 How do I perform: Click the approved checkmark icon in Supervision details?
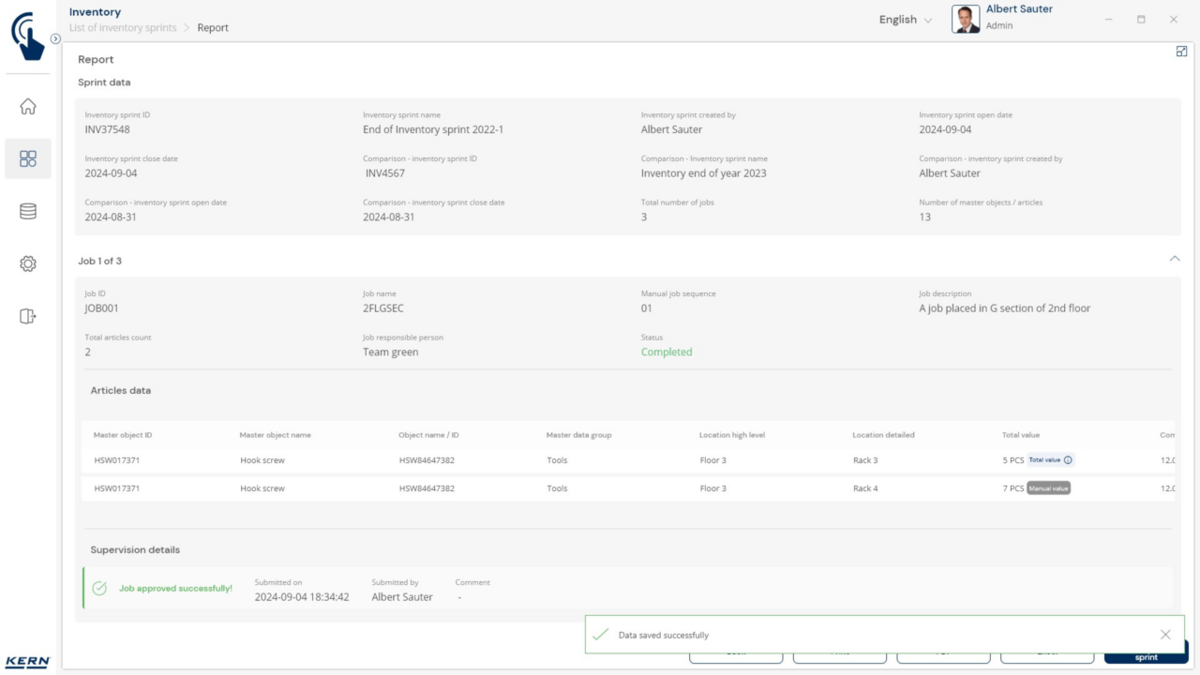(100, 588)
